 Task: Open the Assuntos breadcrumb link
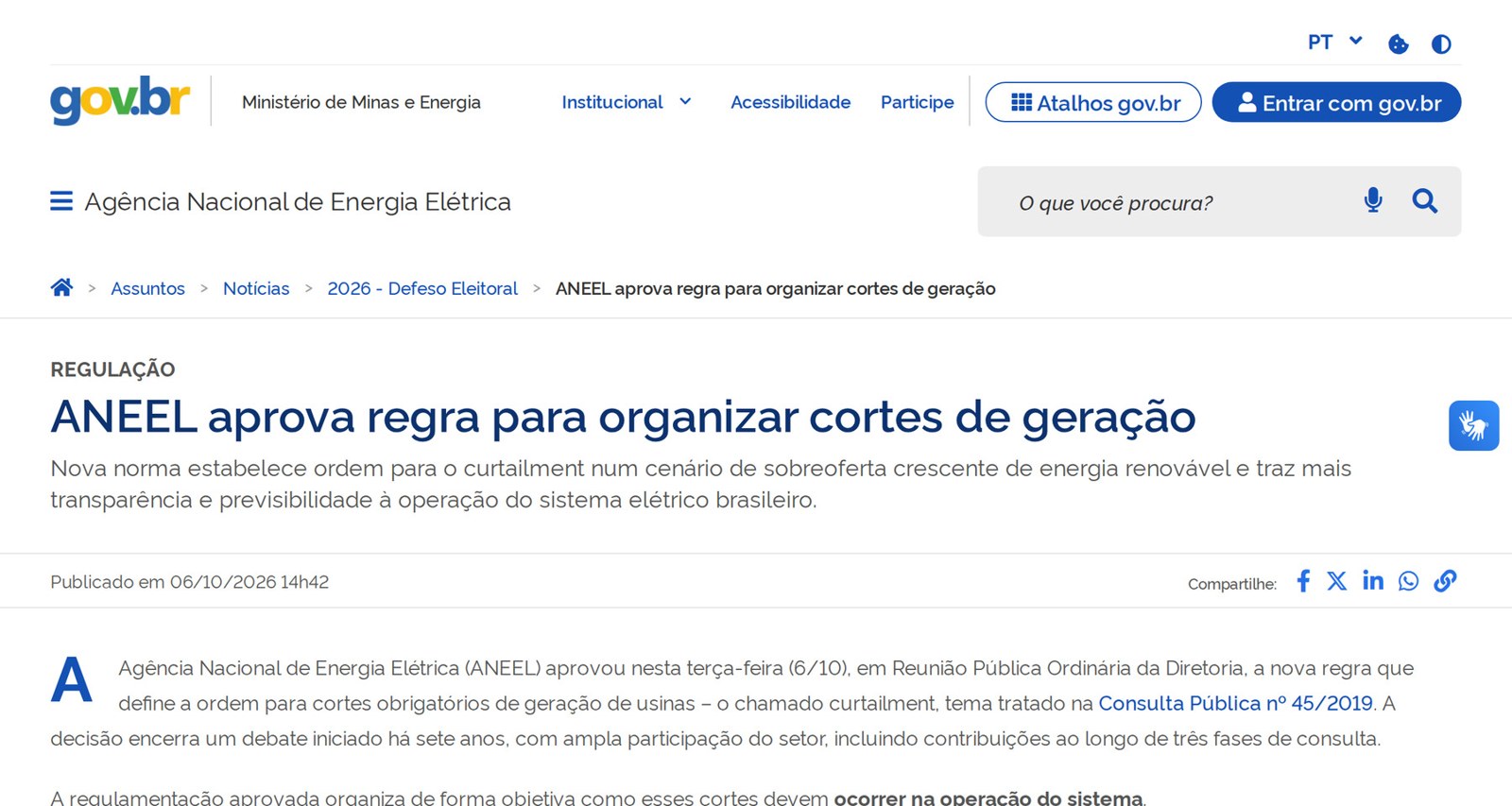(147, 288)
